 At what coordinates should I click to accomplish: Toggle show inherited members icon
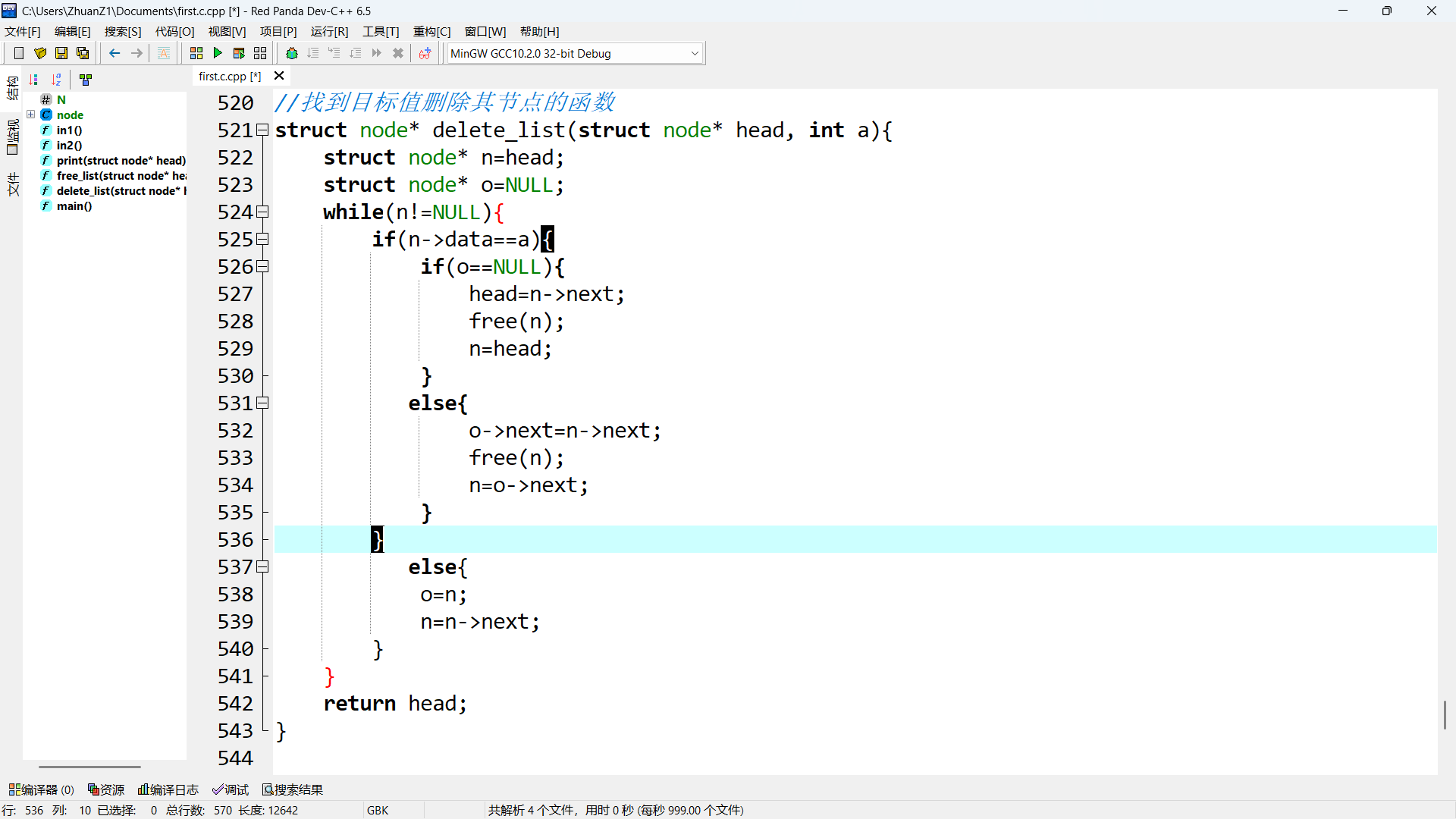(86, 80)
